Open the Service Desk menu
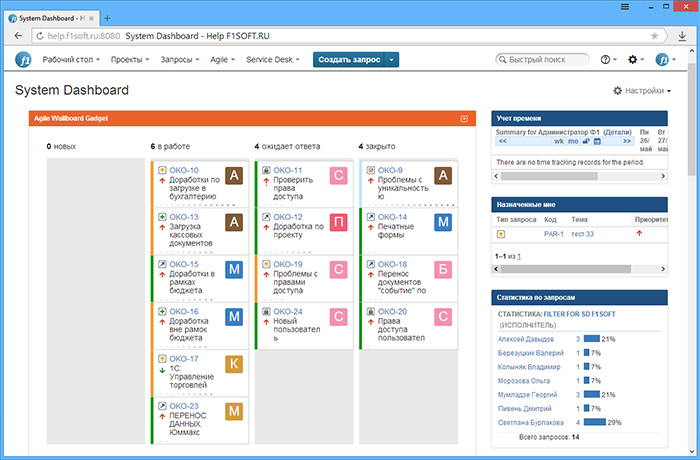The height and width of the screenshot is (460, 700). [273, 60]
